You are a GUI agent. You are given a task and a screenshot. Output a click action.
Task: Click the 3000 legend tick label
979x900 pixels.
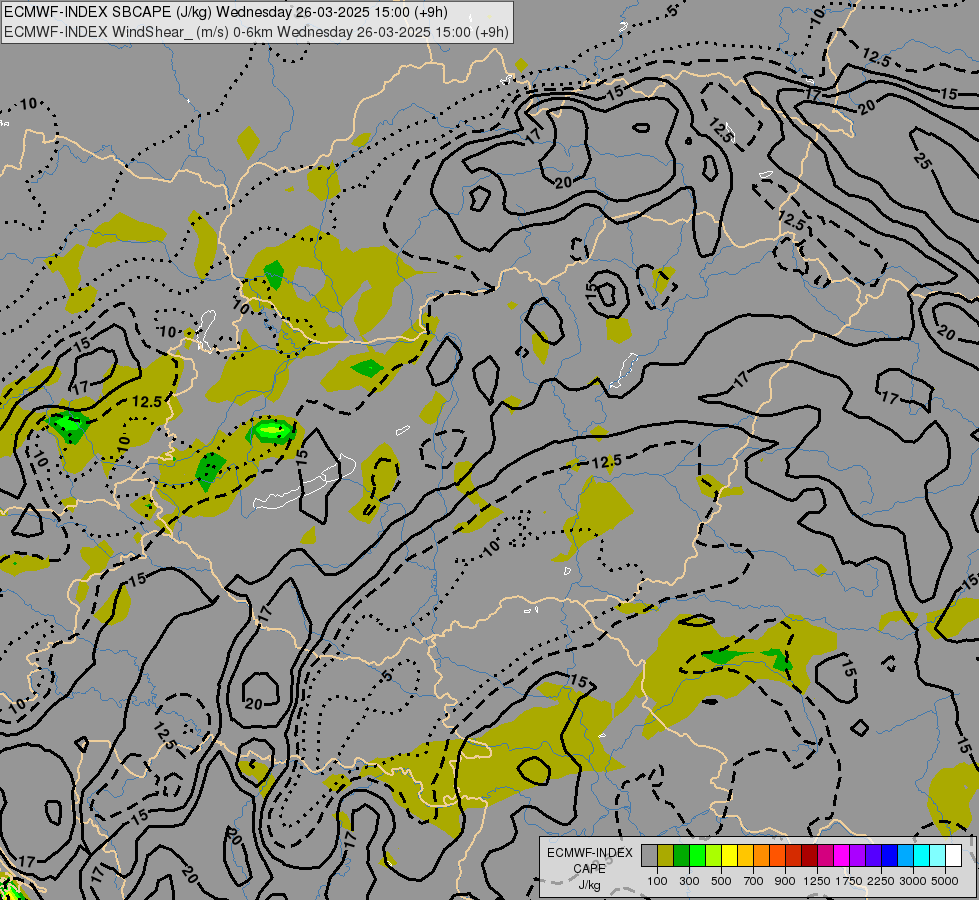coord(913,881)
